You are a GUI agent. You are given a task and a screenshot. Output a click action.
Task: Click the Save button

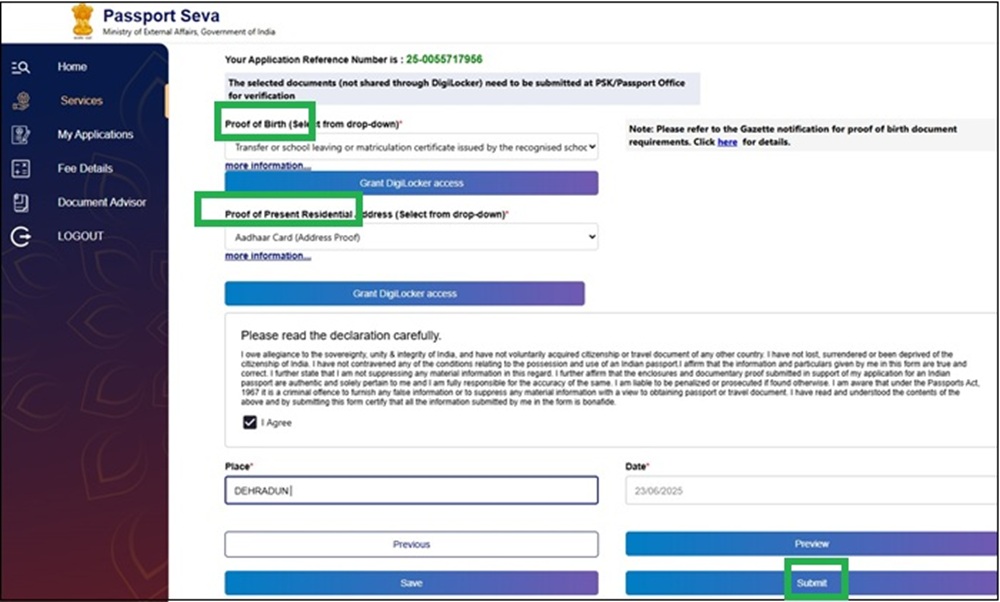coord(411,584)
